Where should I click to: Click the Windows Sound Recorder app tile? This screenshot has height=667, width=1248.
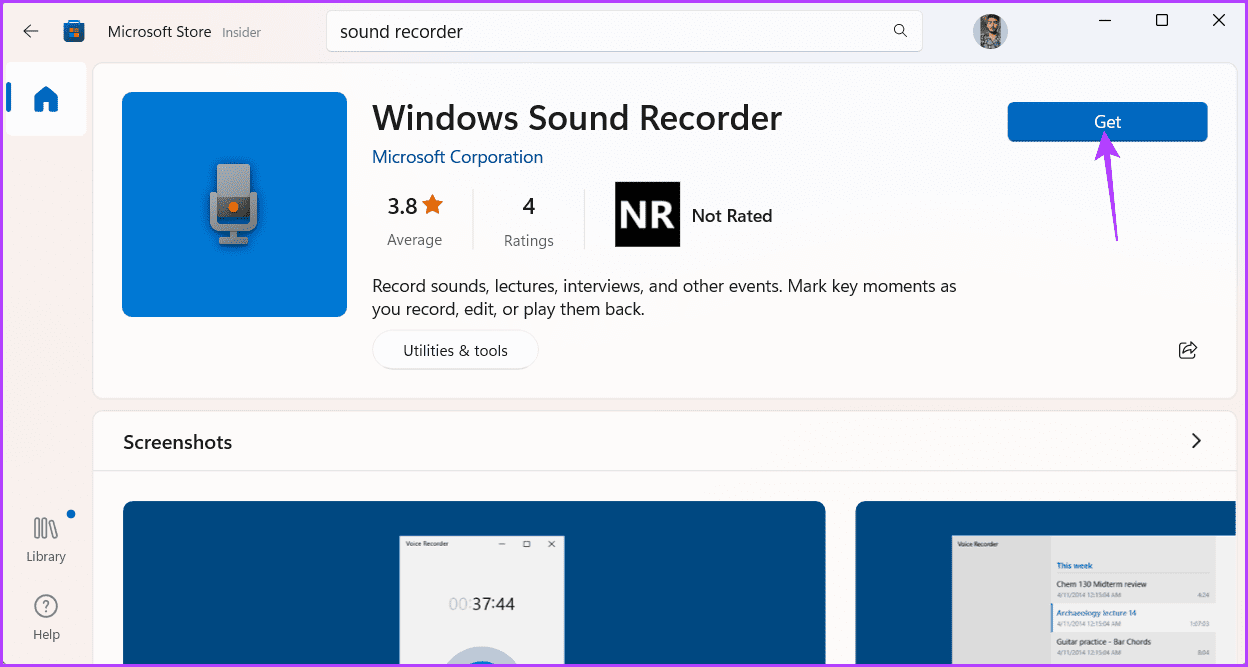(x=234, y=204)
